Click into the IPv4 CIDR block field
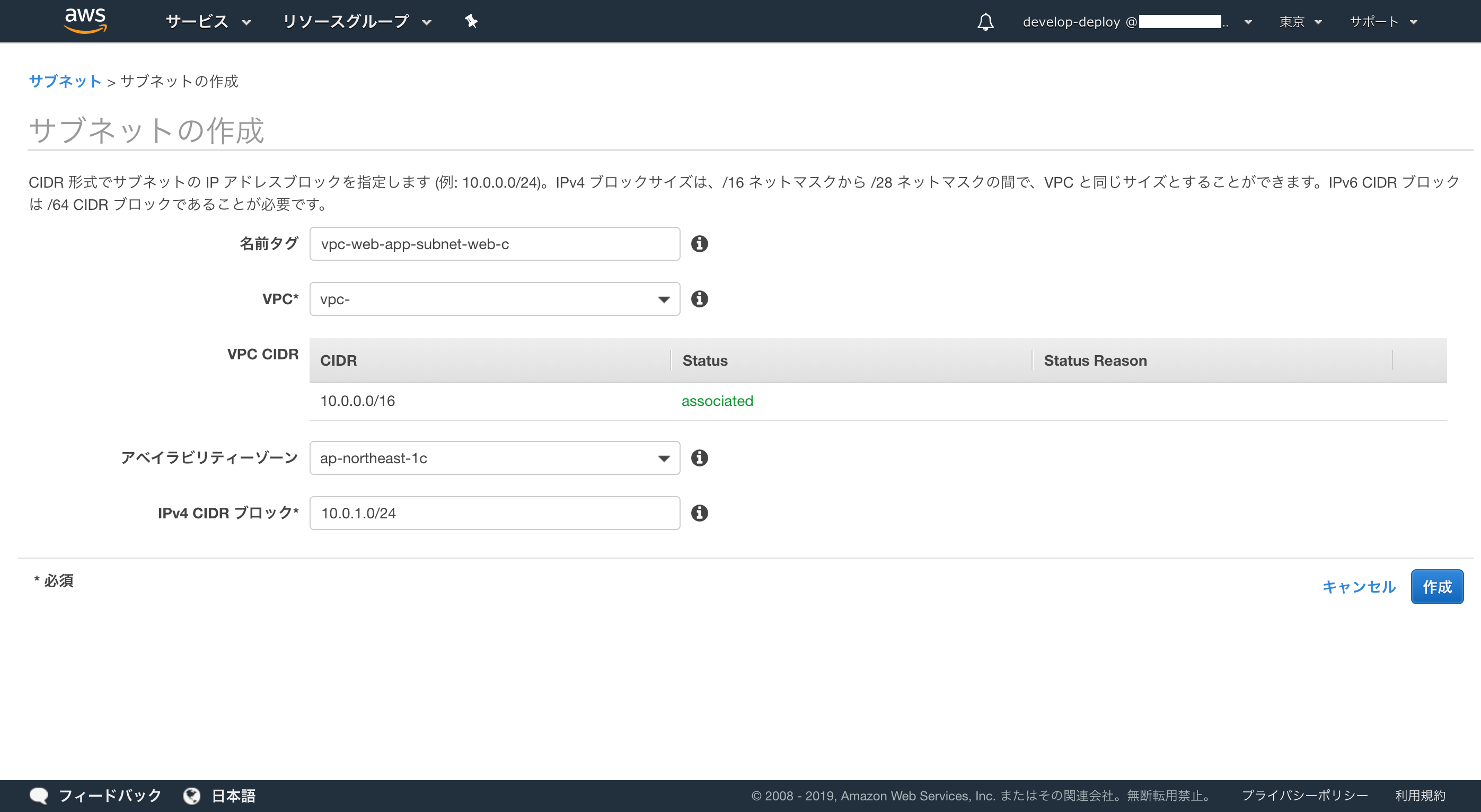The height and width of the screenshot is (812, 1481). coord(495,513)
